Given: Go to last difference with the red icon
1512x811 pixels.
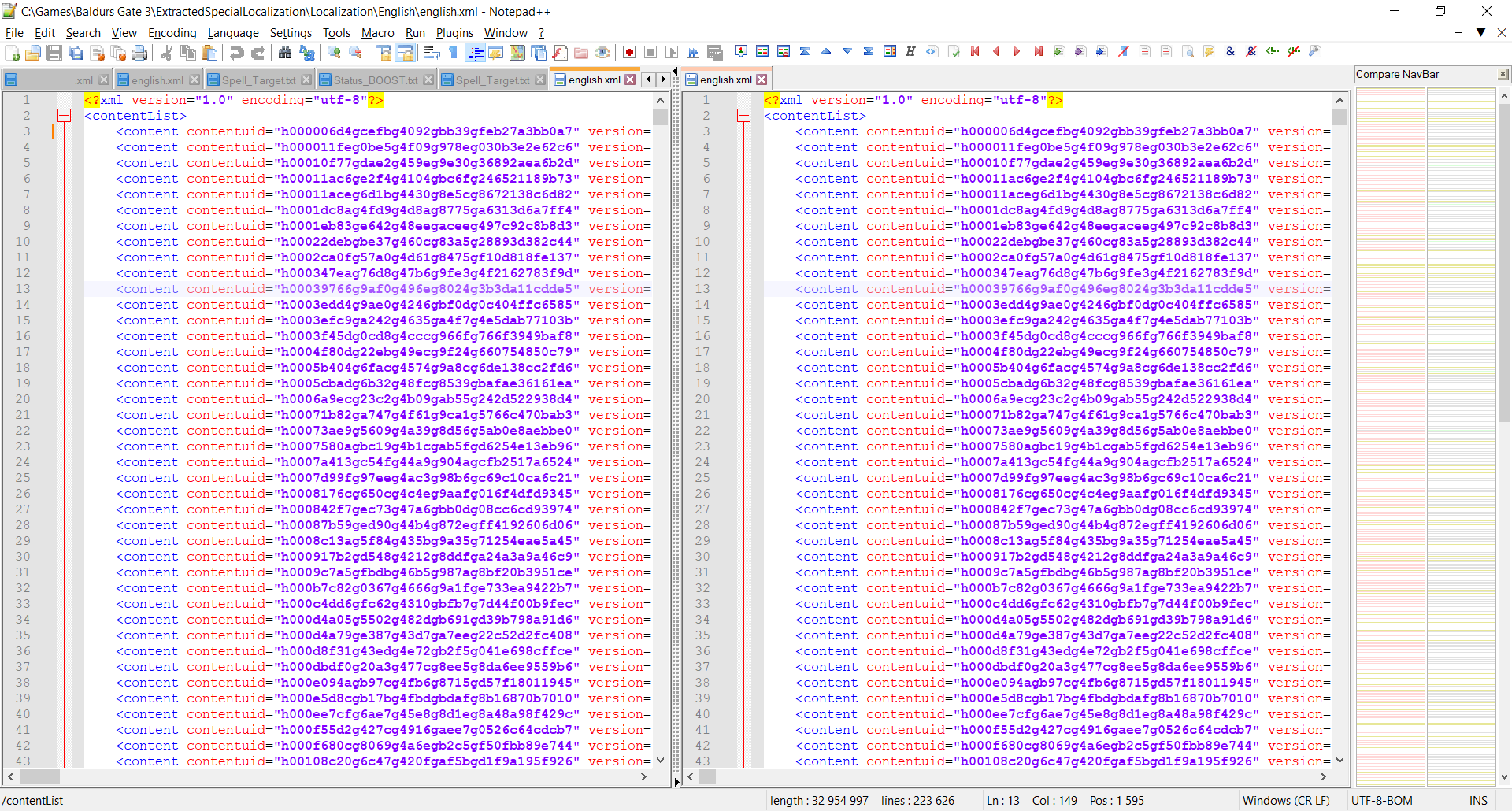Looking at the screenshot, I should pyautogui.click(x=1038, y=51).
